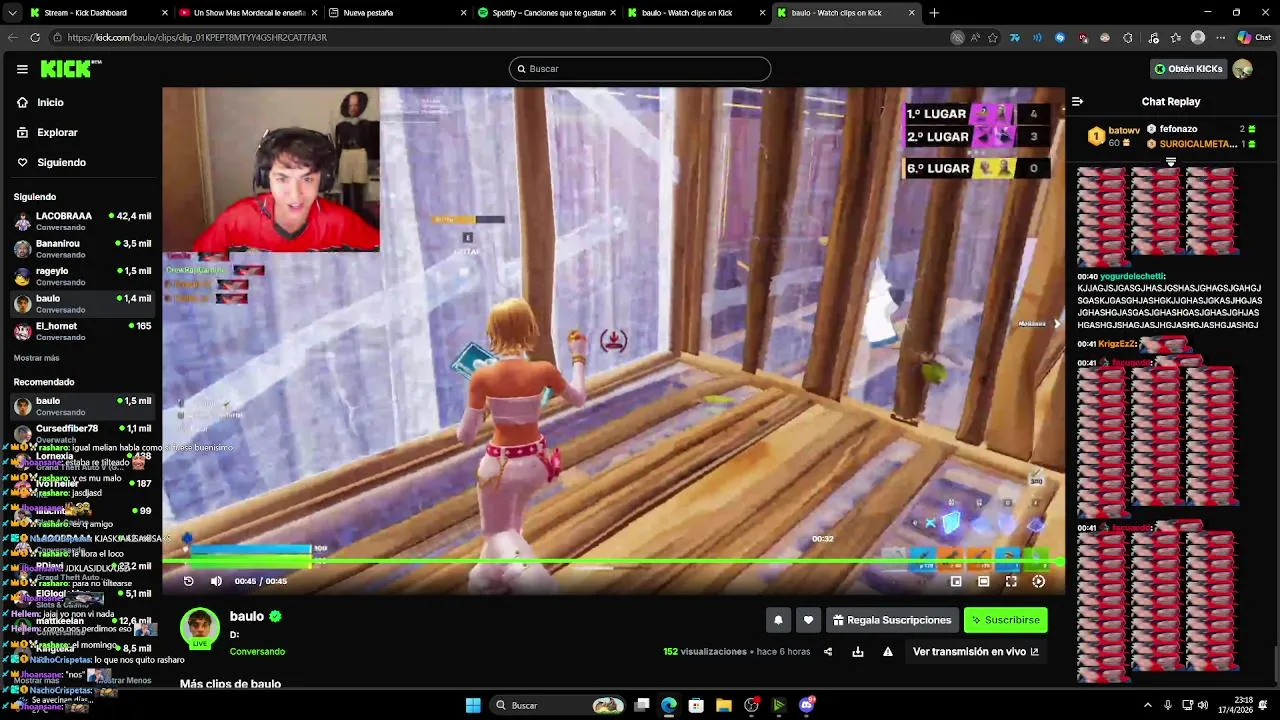This screenshot has height=720, width=1280.
Task: Open the Kick hamburger sidebar menu
Action: pos(22,69)
